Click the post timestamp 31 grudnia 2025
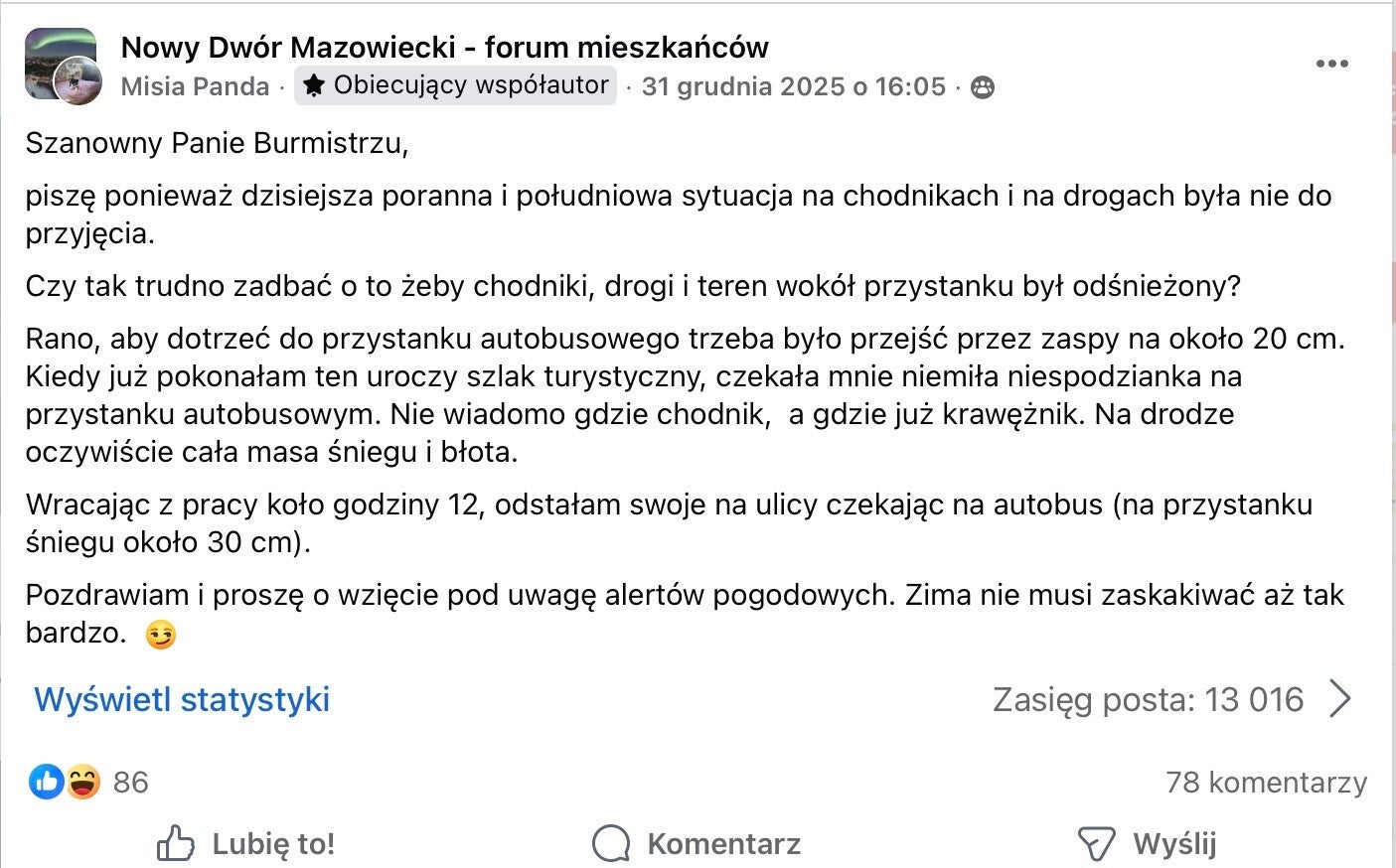1396x868 pixels. click(x=793, y=86)
